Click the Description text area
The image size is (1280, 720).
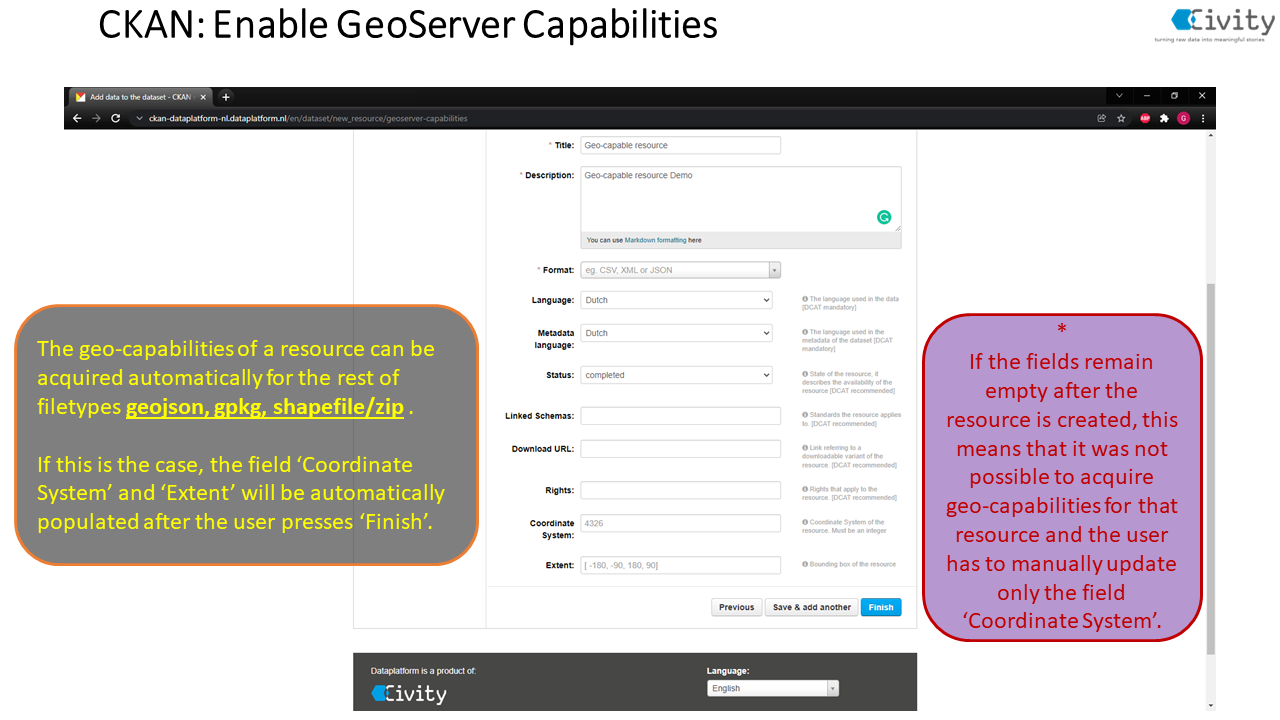(x=741, y=199)
